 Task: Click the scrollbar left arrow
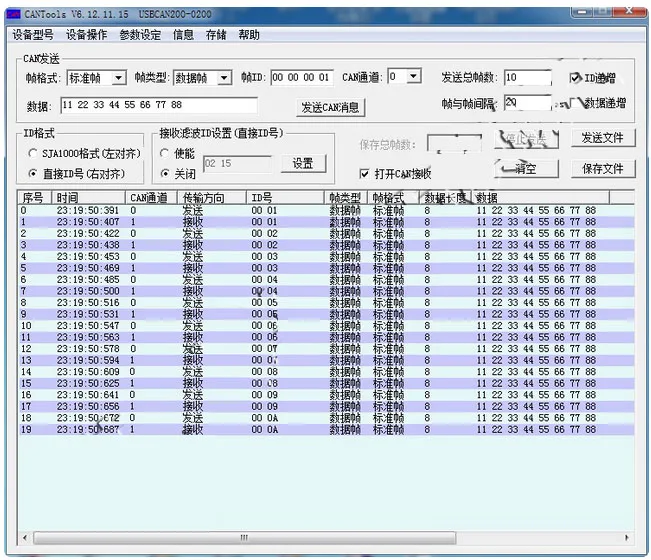(x=25, y=538)
